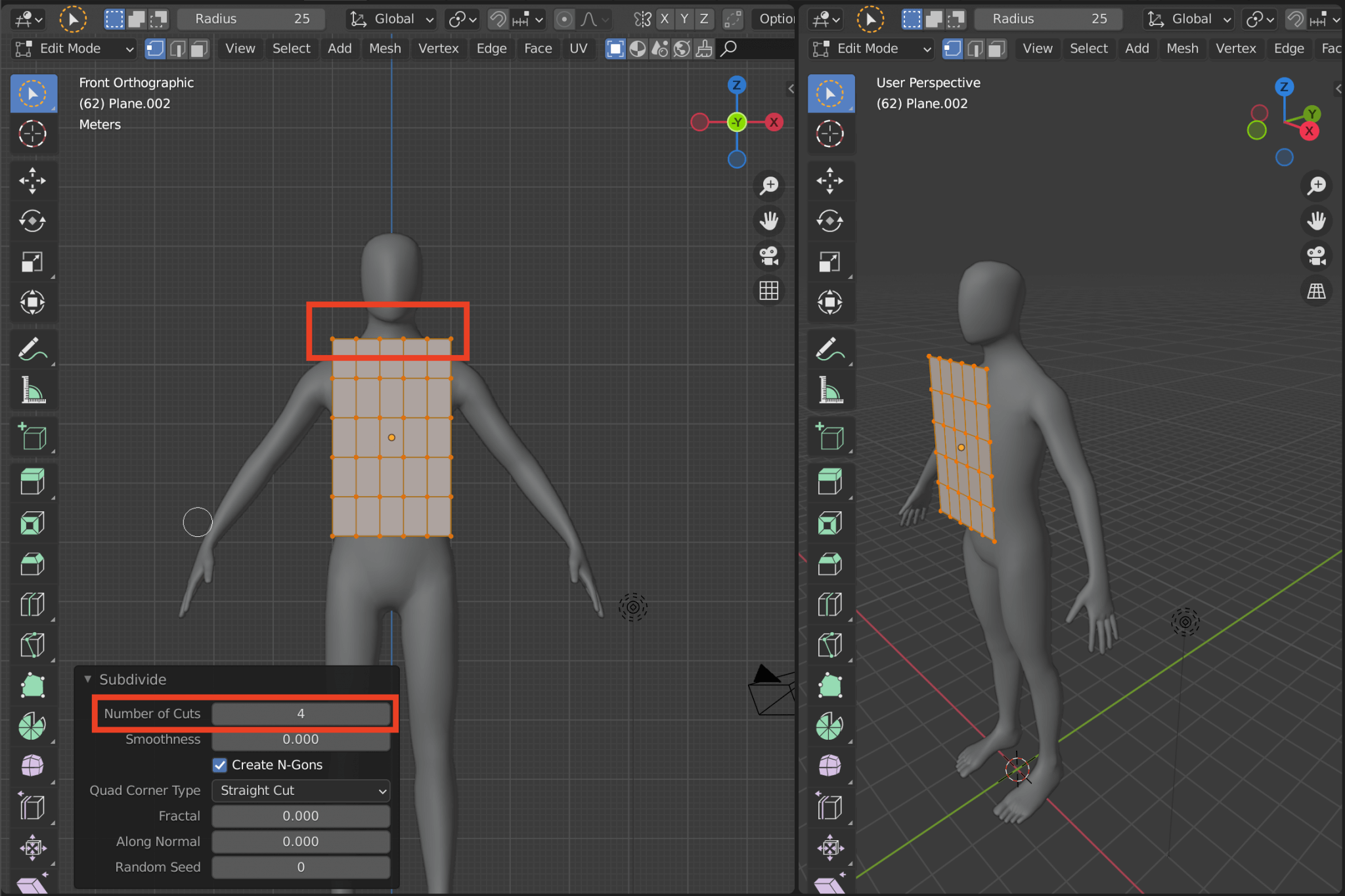Click the Smoothness value slider
Viewport: 1345px width, 896px height.
300,739
